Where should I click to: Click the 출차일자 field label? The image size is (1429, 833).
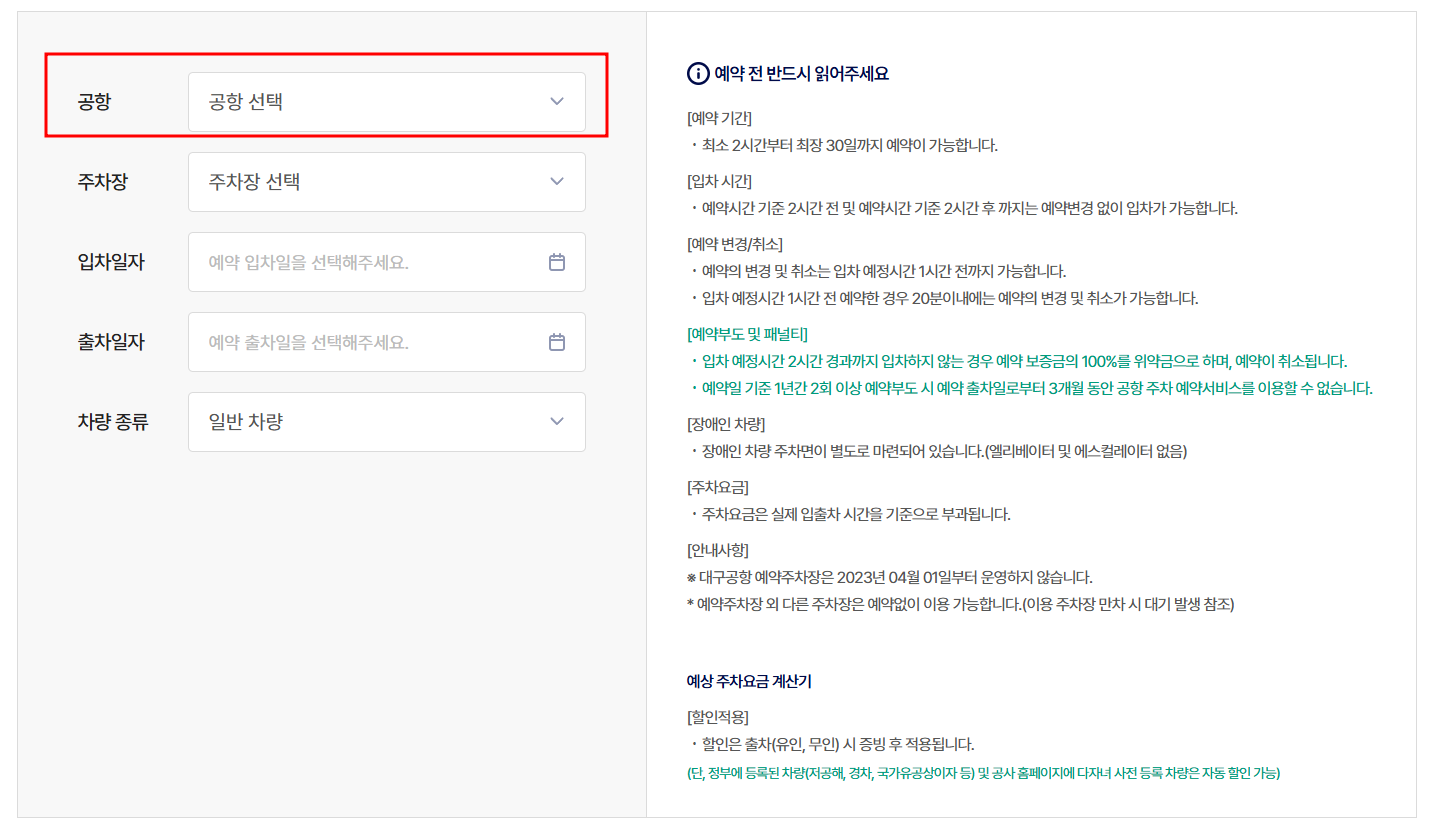point(111,342)
